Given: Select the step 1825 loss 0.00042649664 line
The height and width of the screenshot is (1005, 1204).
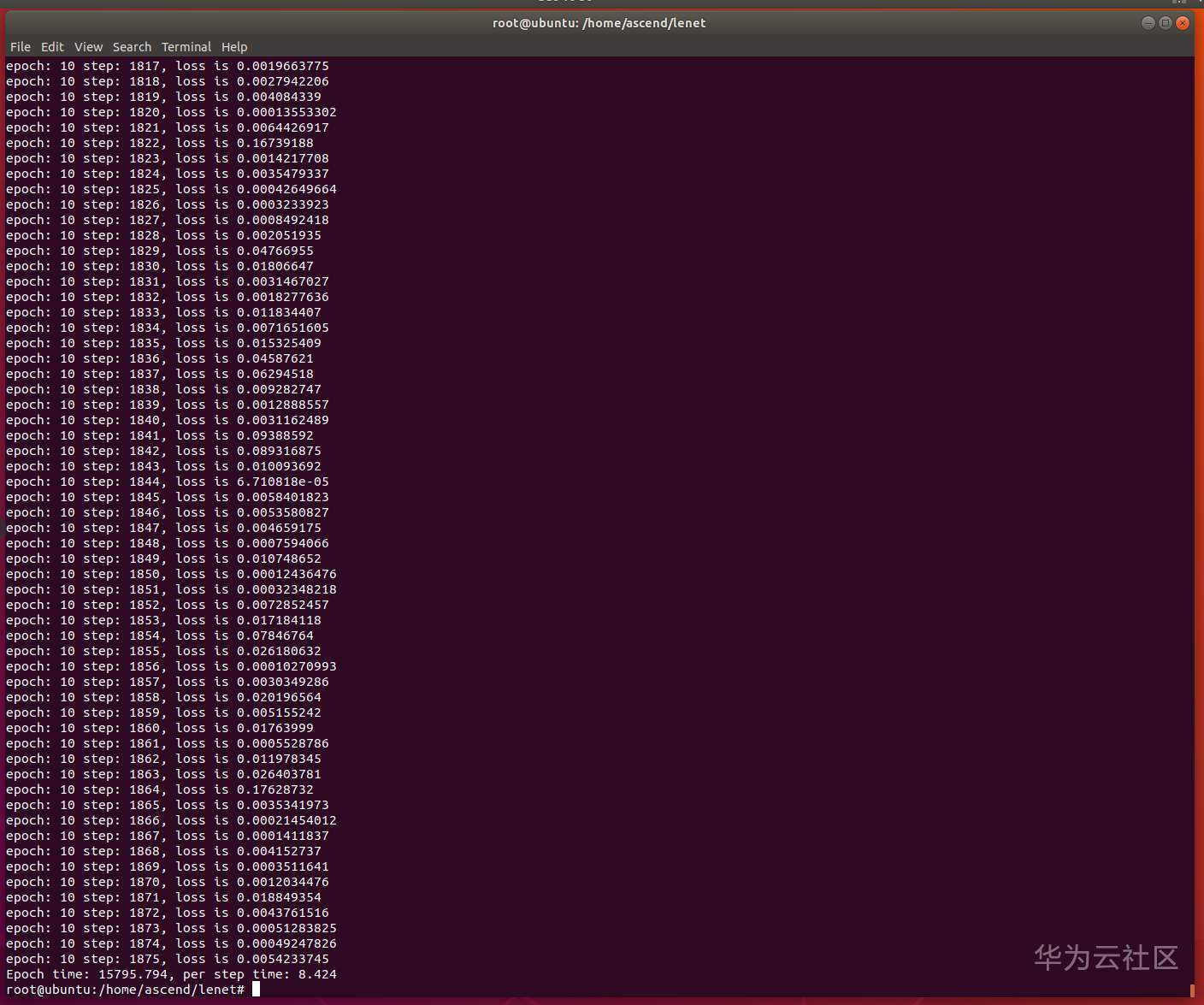Looking at the screenshot, I should point(171,189).
